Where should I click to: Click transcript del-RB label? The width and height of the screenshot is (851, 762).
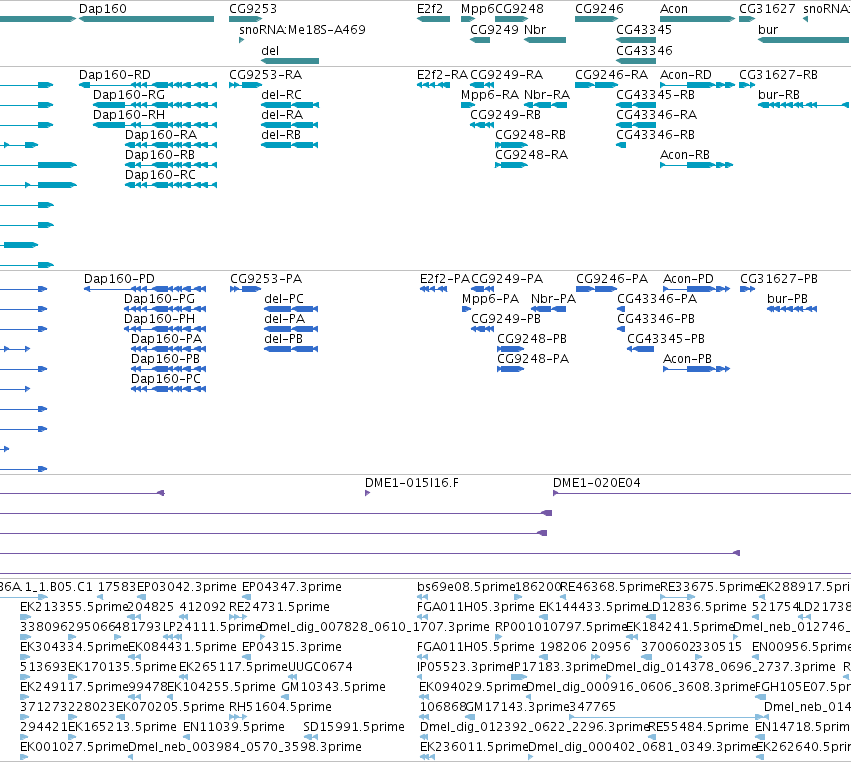pos(281,135)
